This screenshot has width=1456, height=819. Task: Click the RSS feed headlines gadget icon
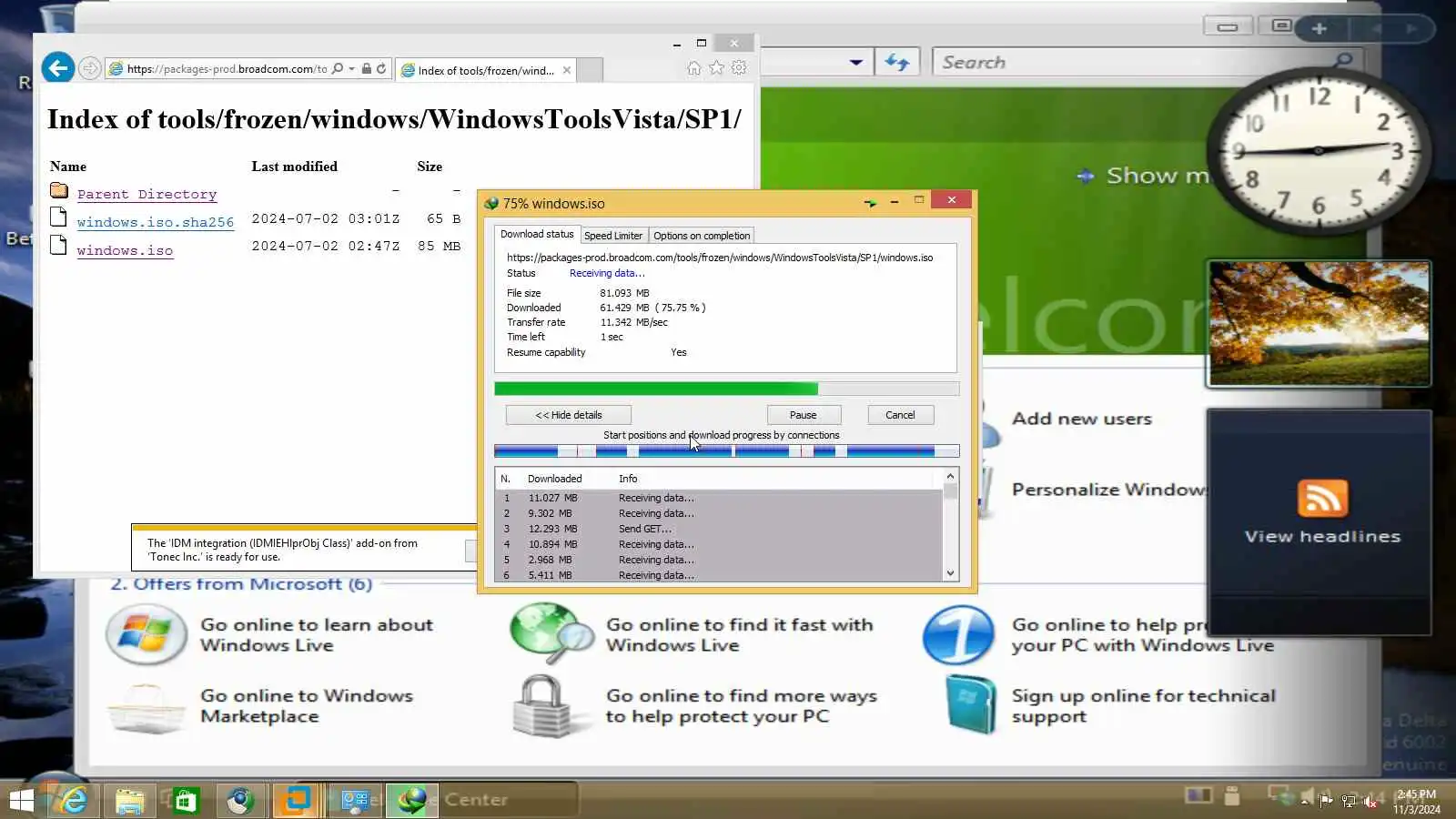[x=1321, y=499]
